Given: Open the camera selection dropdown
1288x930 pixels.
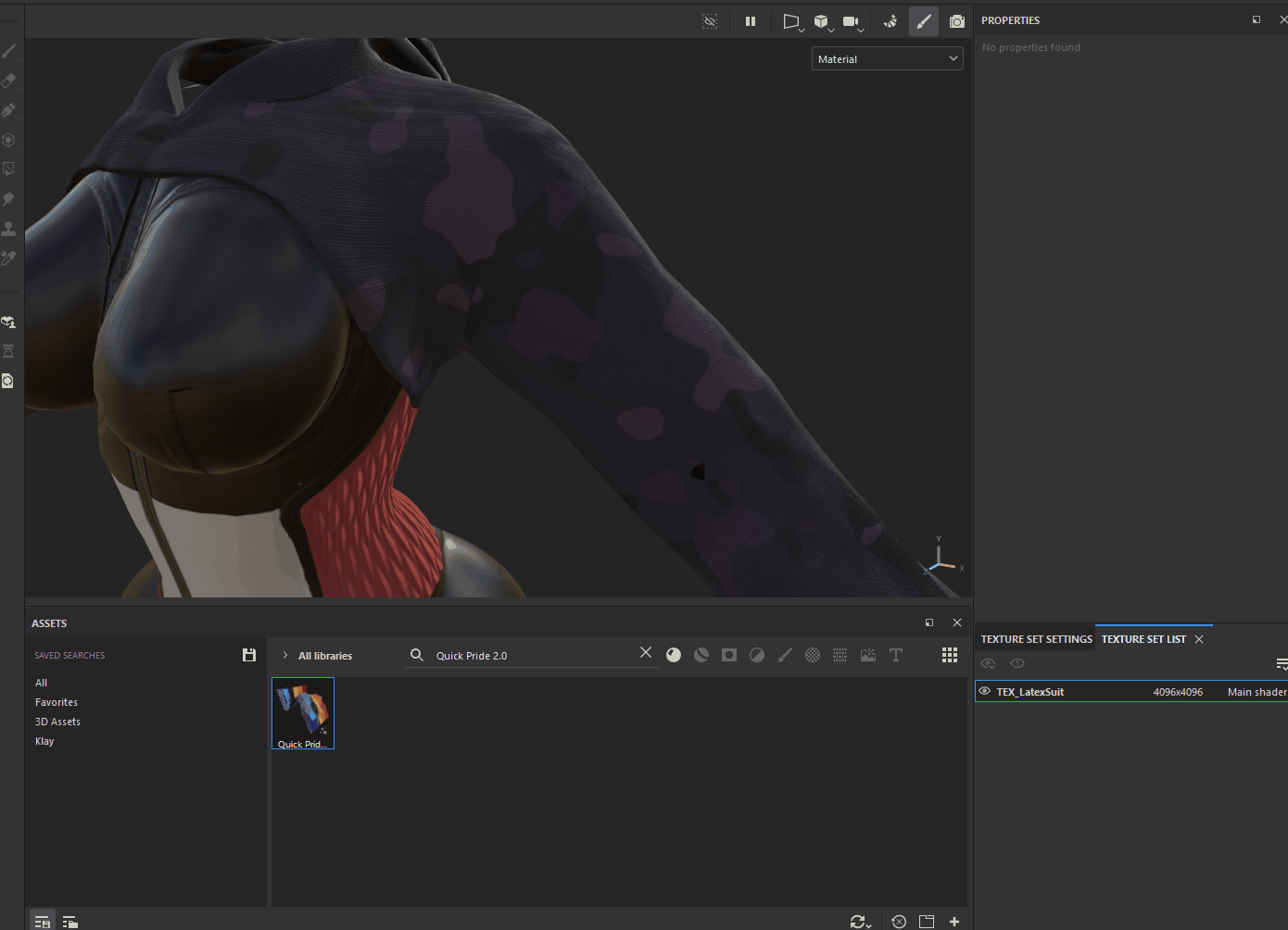Looking at the screenshot, I should (852, 22).
